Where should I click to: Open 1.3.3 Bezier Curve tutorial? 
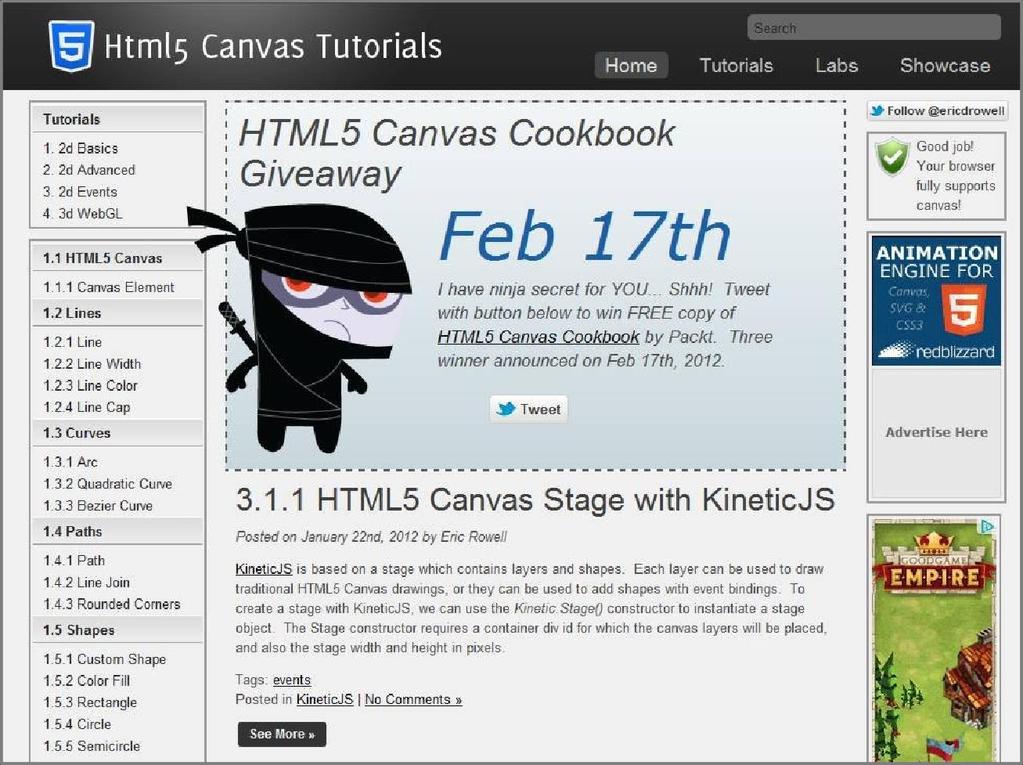click(x=98, y=505)
